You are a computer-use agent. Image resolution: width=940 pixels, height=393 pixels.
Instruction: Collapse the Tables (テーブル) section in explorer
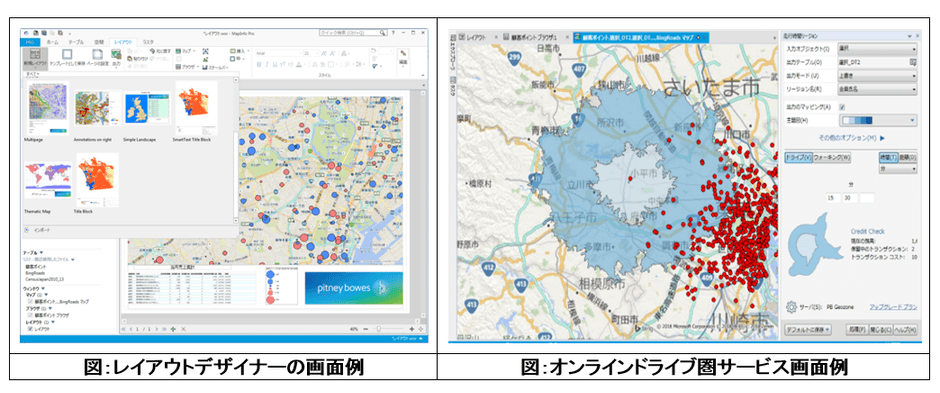pyautogui.click(x=41, y=252)
